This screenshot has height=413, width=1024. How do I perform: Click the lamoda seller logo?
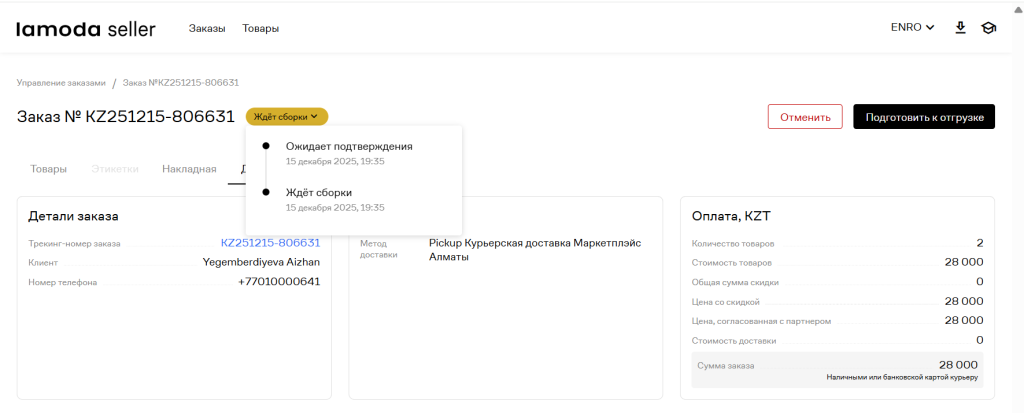click(86, 29)
